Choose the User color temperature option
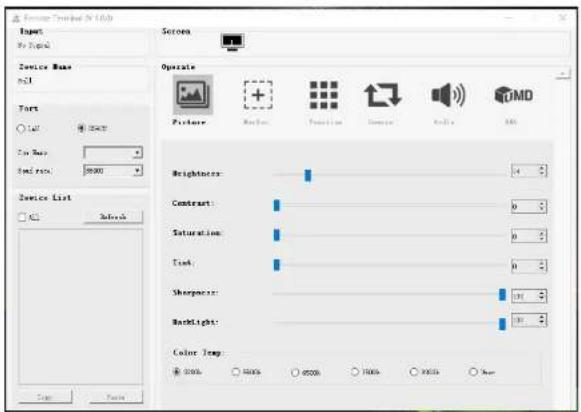The width and height of the screenshot is (581, 412). 473,371
